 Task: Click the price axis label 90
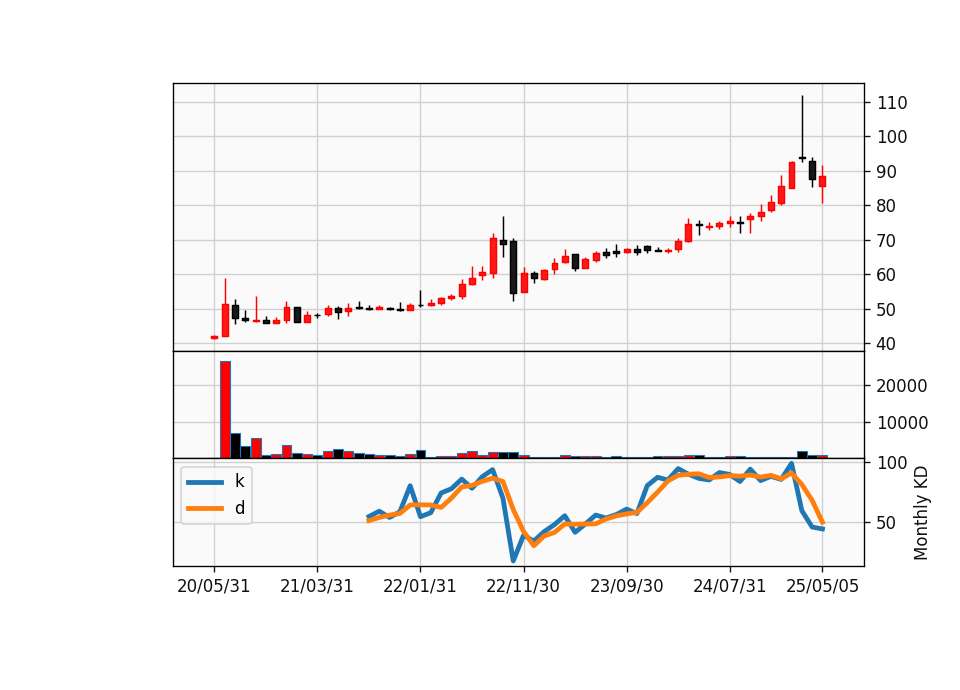point(887,172)
